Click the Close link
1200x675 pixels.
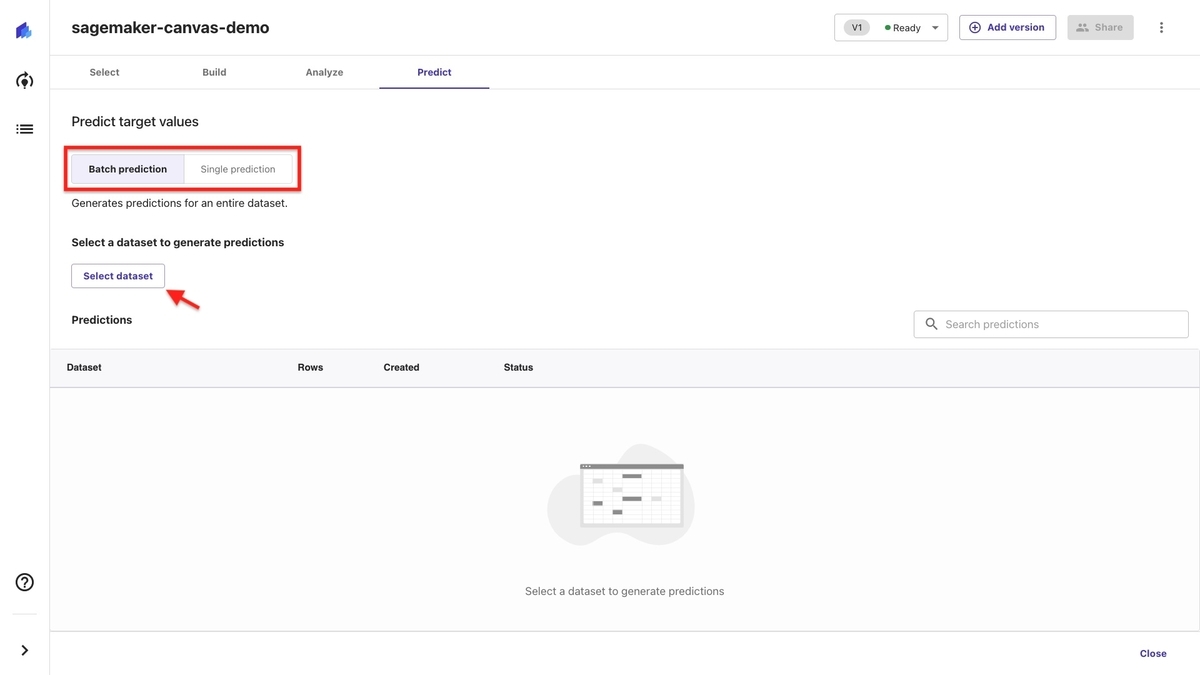coord(1153,653)
